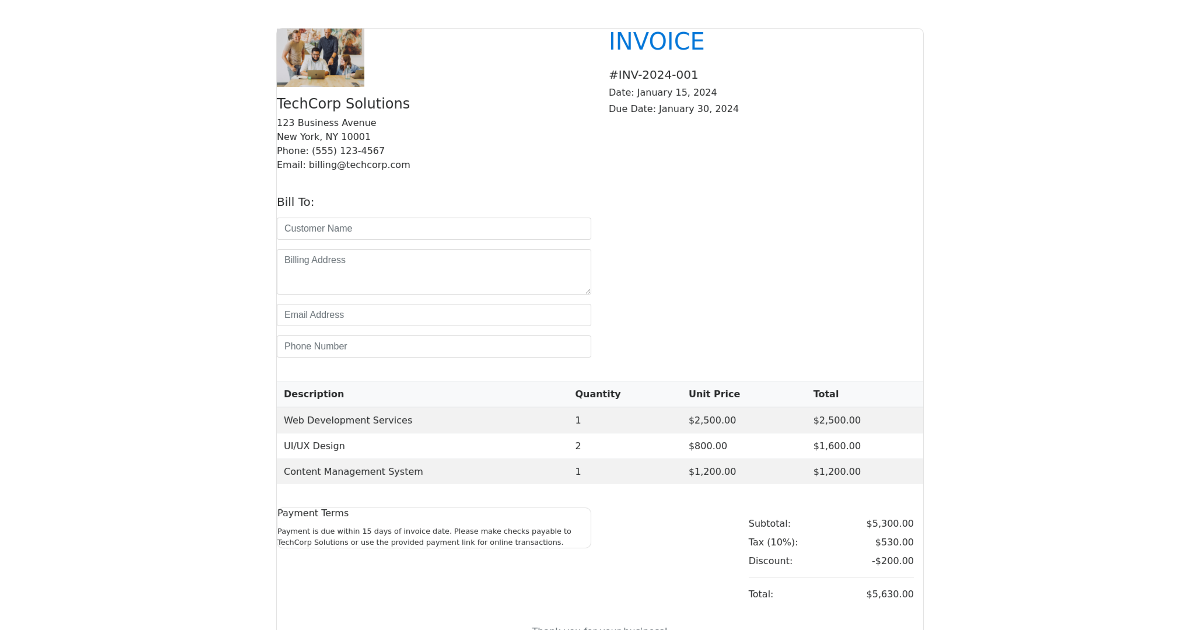Screen dimensions: 1200x630
Task: Click invoice number #INV-2024-001
Action: pos(653,75)
